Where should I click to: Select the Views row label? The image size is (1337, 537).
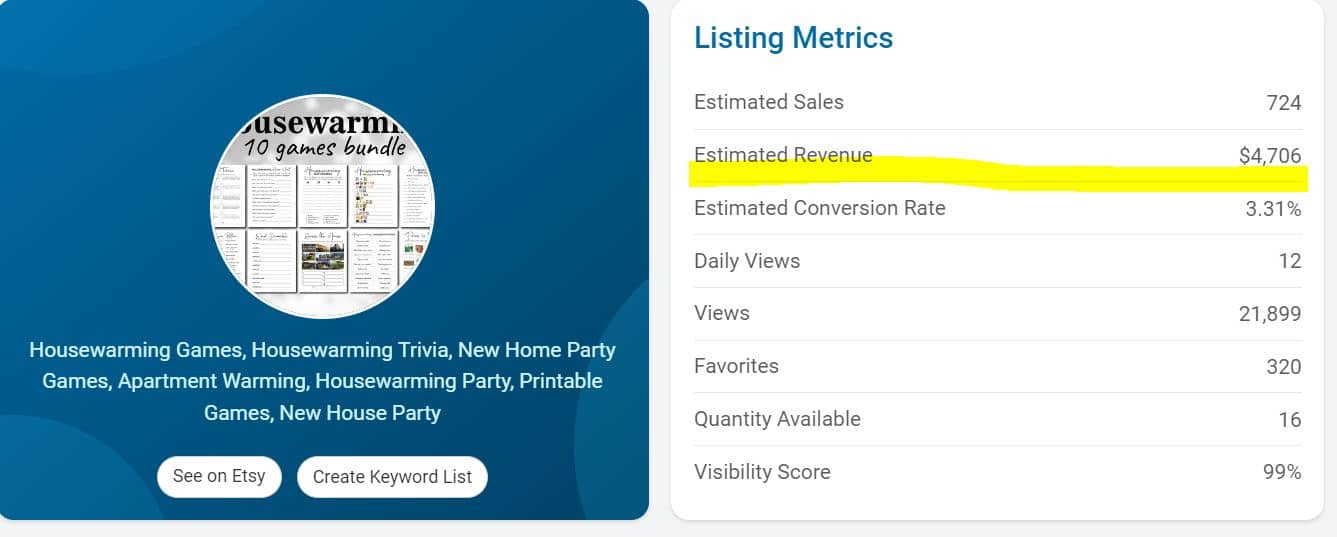click(722, 313)
